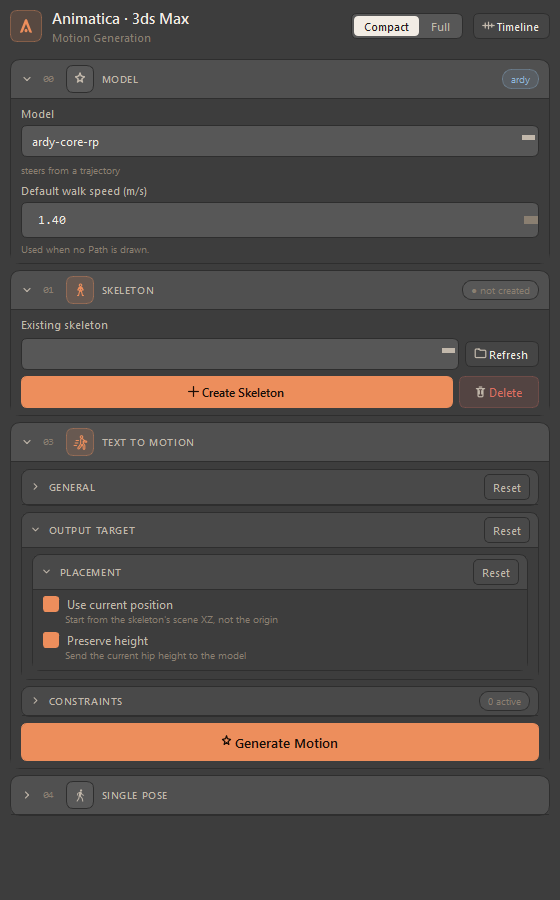
Task: Switch to Compact view mode
Action: pyautogui.click(x=386, y=27)
